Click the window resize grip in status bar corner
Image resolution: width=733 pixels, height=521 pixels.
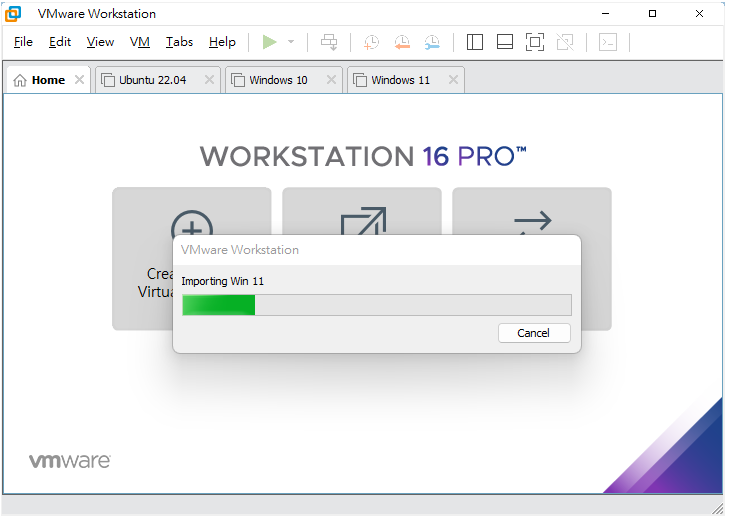coord(718,509)
